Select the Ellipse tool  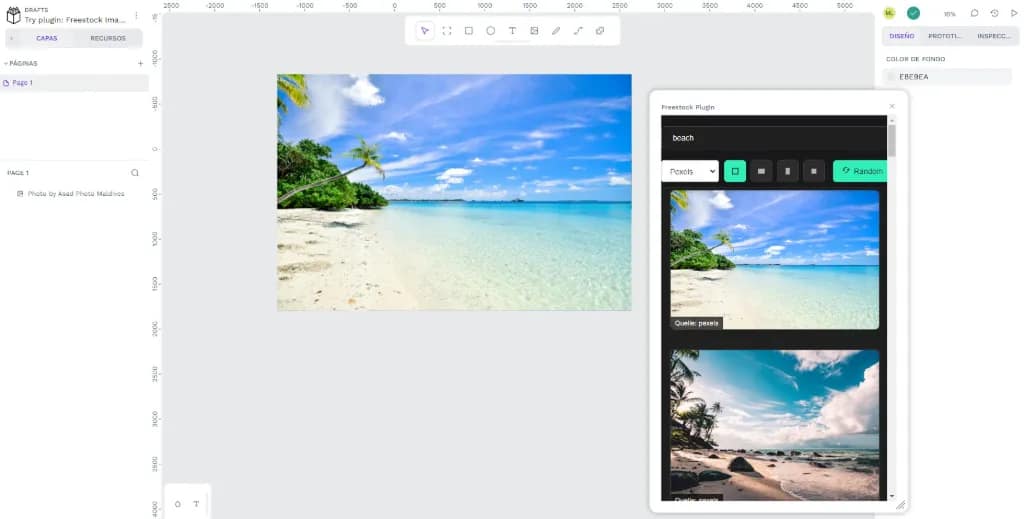(490, 31)
